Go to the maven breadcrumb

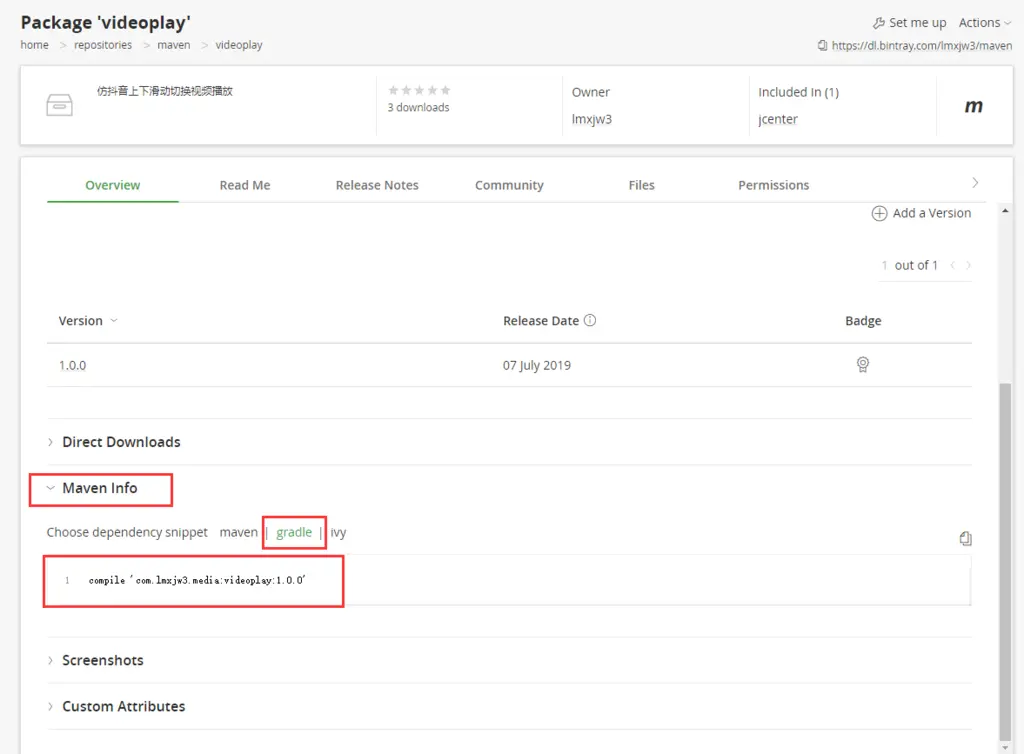[x=174, y=45]
